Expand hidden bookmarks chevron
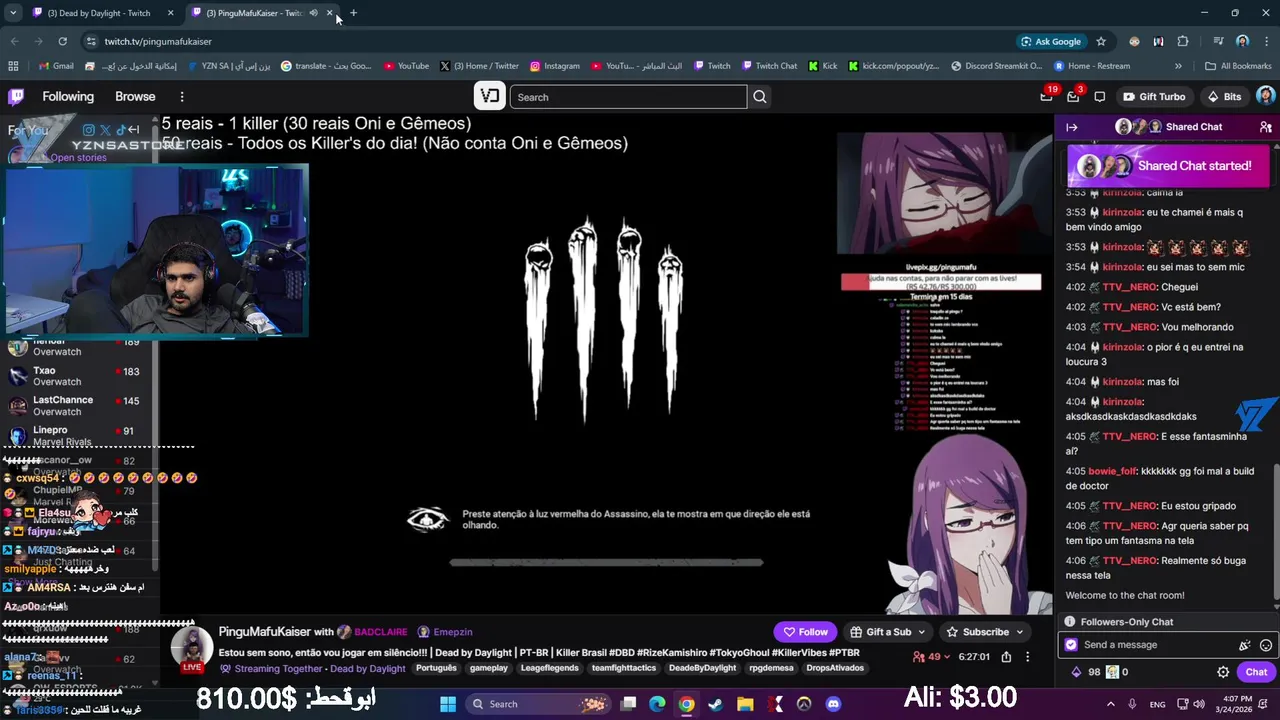Viewport: 1280px width, 720px height. pyautogui.click(x=1178, y=66)
